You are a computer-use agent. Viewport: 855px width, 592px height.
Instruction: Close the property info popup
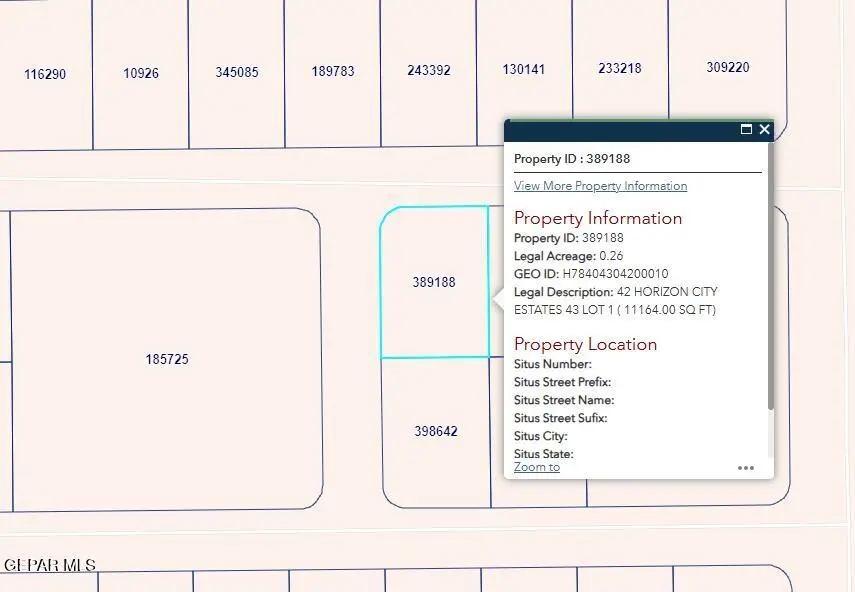tap(765, 130)
